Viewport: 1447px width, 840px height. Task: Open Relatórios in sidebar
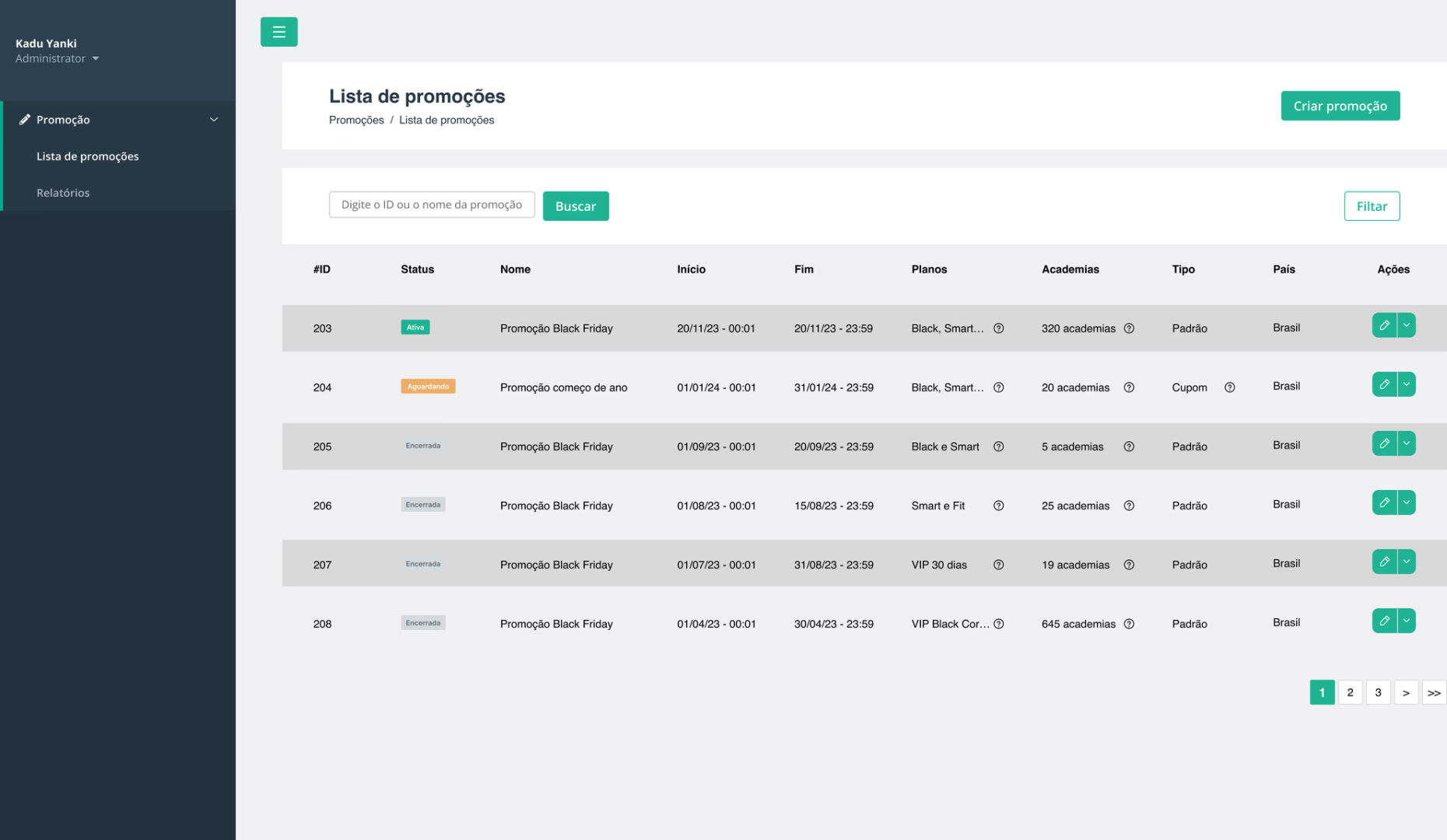pos(63,193)
